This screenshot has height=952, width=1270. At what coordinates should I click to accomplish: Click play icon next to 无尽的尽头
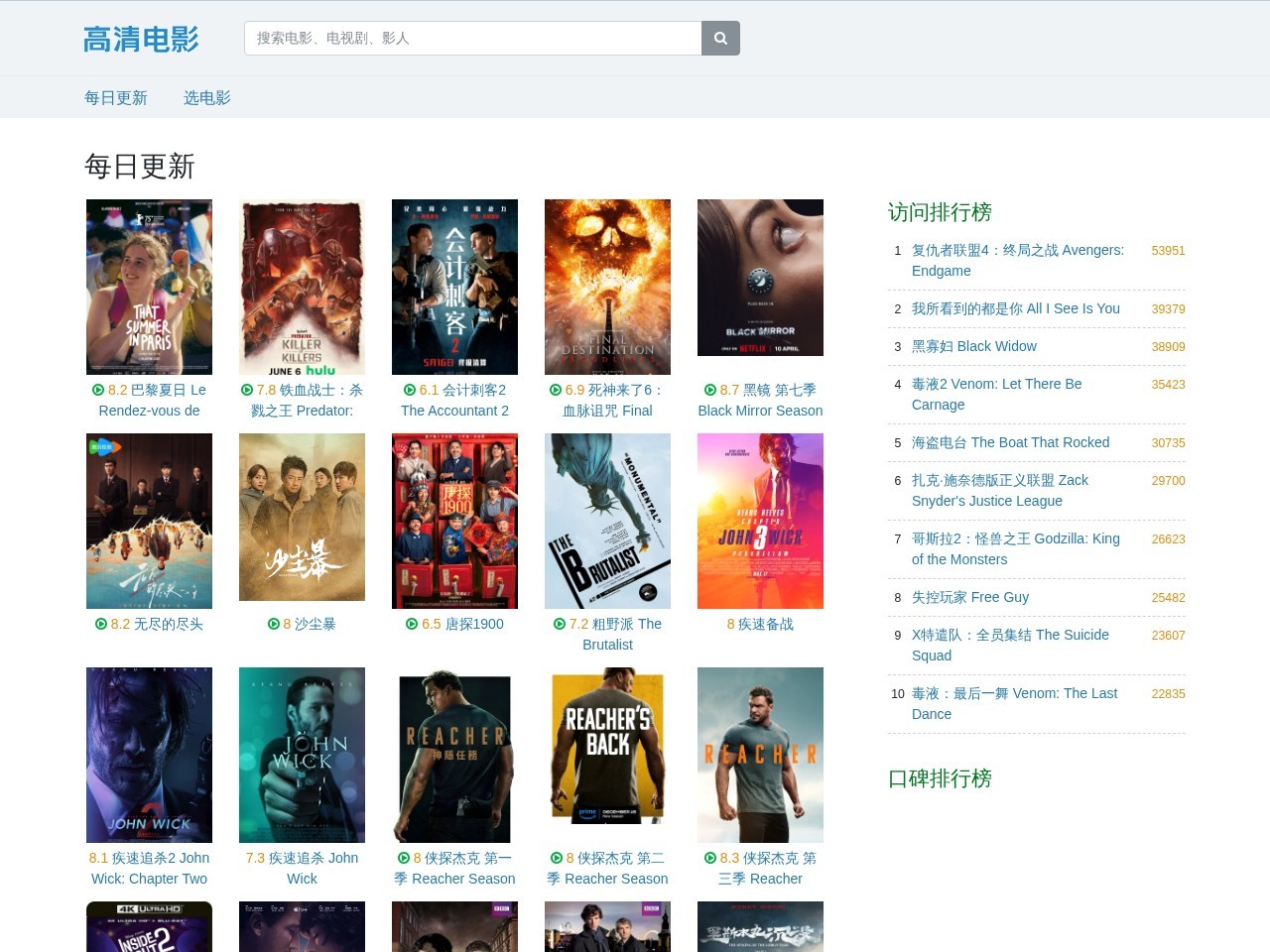pos(101,625)
